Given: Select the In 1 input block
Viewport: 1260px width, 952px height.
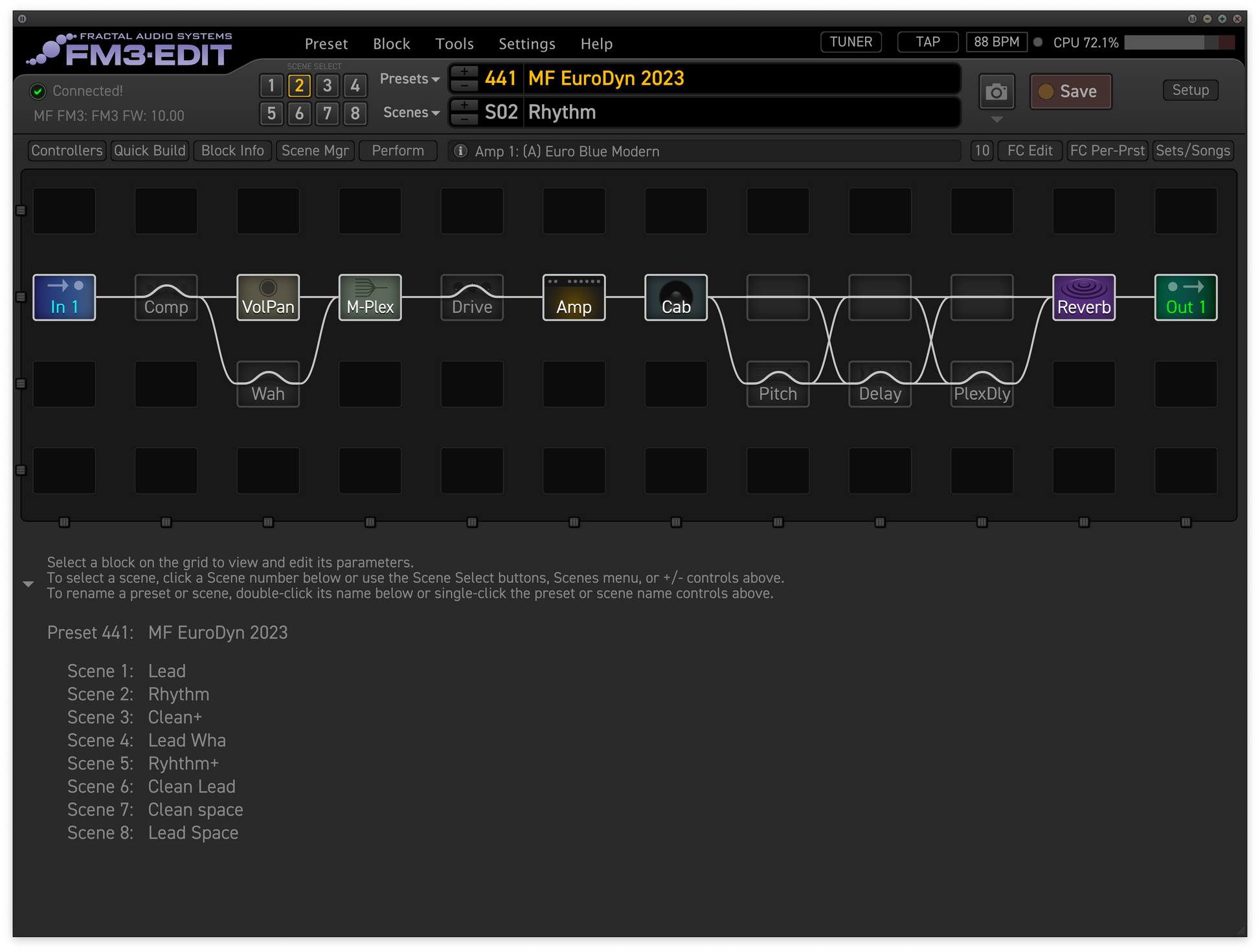Looking at the screenshot, I should (x=64, y=297).
